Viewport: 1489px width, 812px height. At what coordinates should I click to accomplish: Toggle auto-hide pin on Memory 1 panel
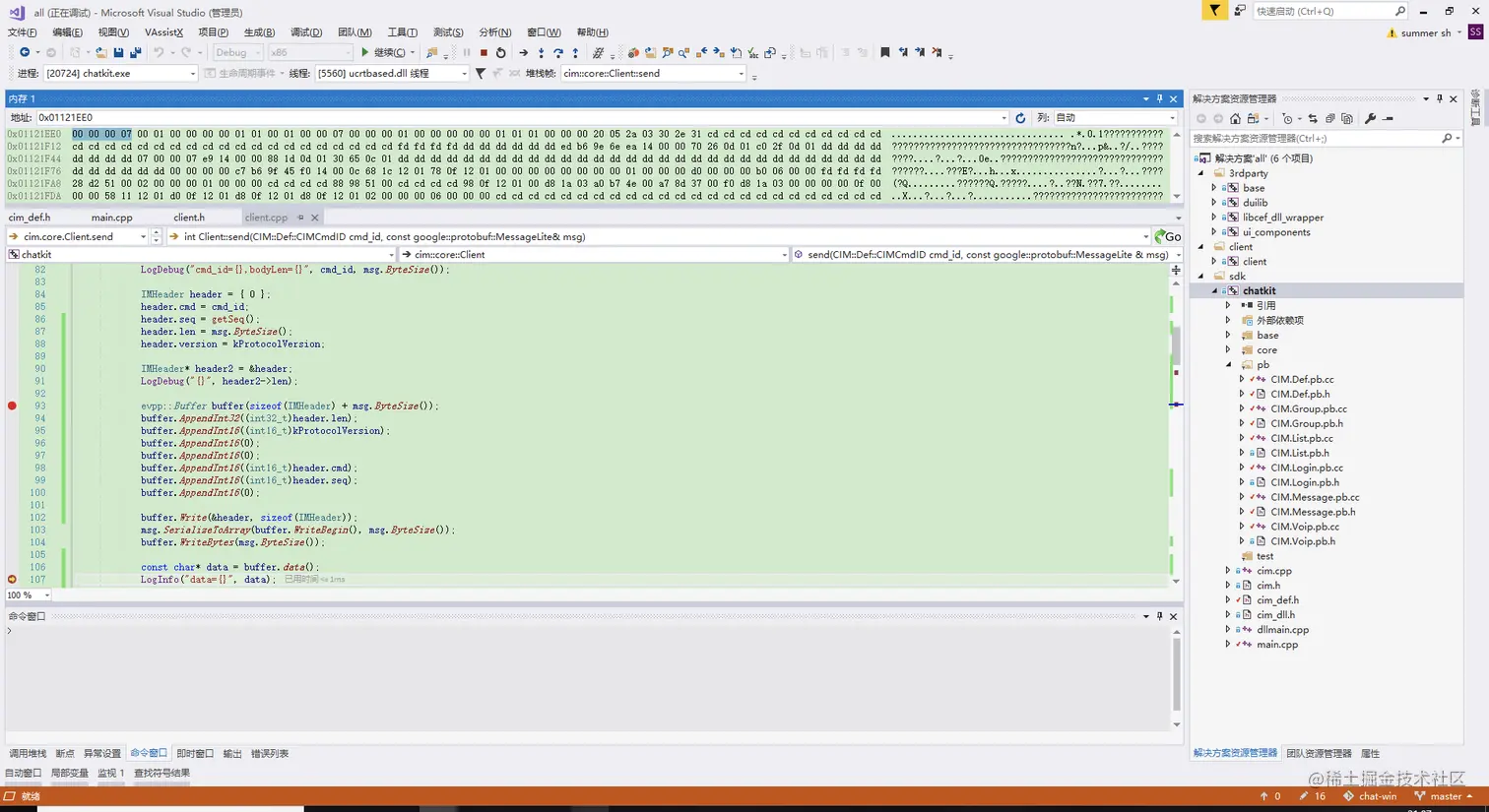(1159, 98)
